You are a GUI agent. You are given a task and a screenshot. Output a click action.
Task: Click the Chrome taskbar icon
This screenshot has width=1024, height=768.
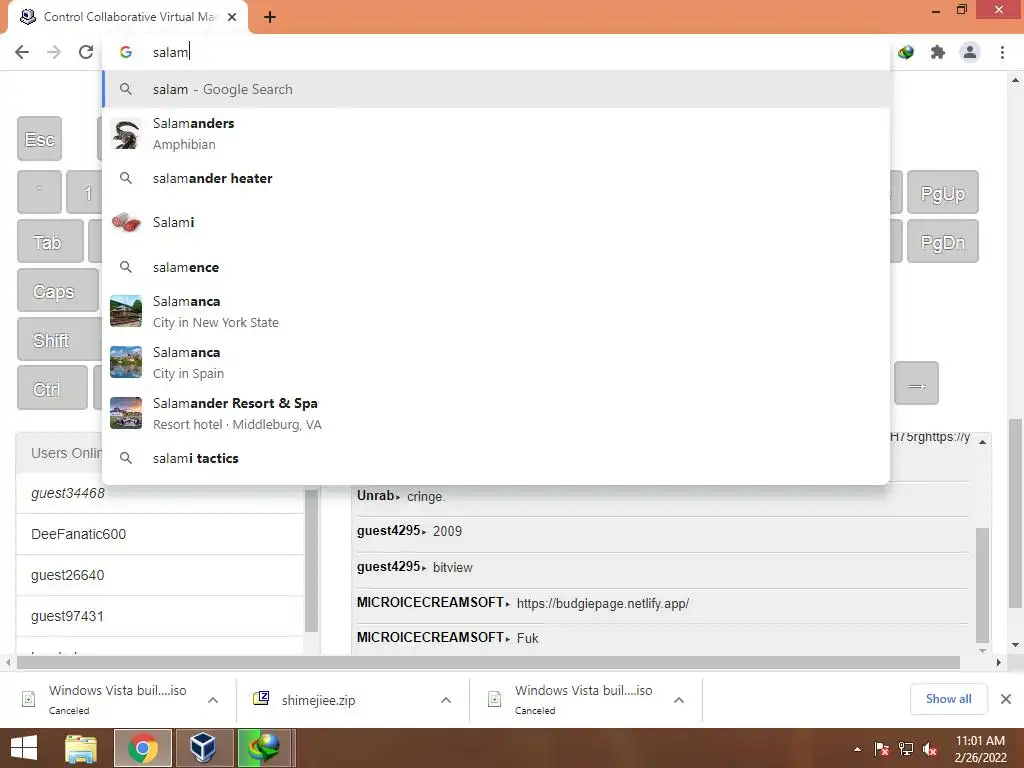(143, 748)
